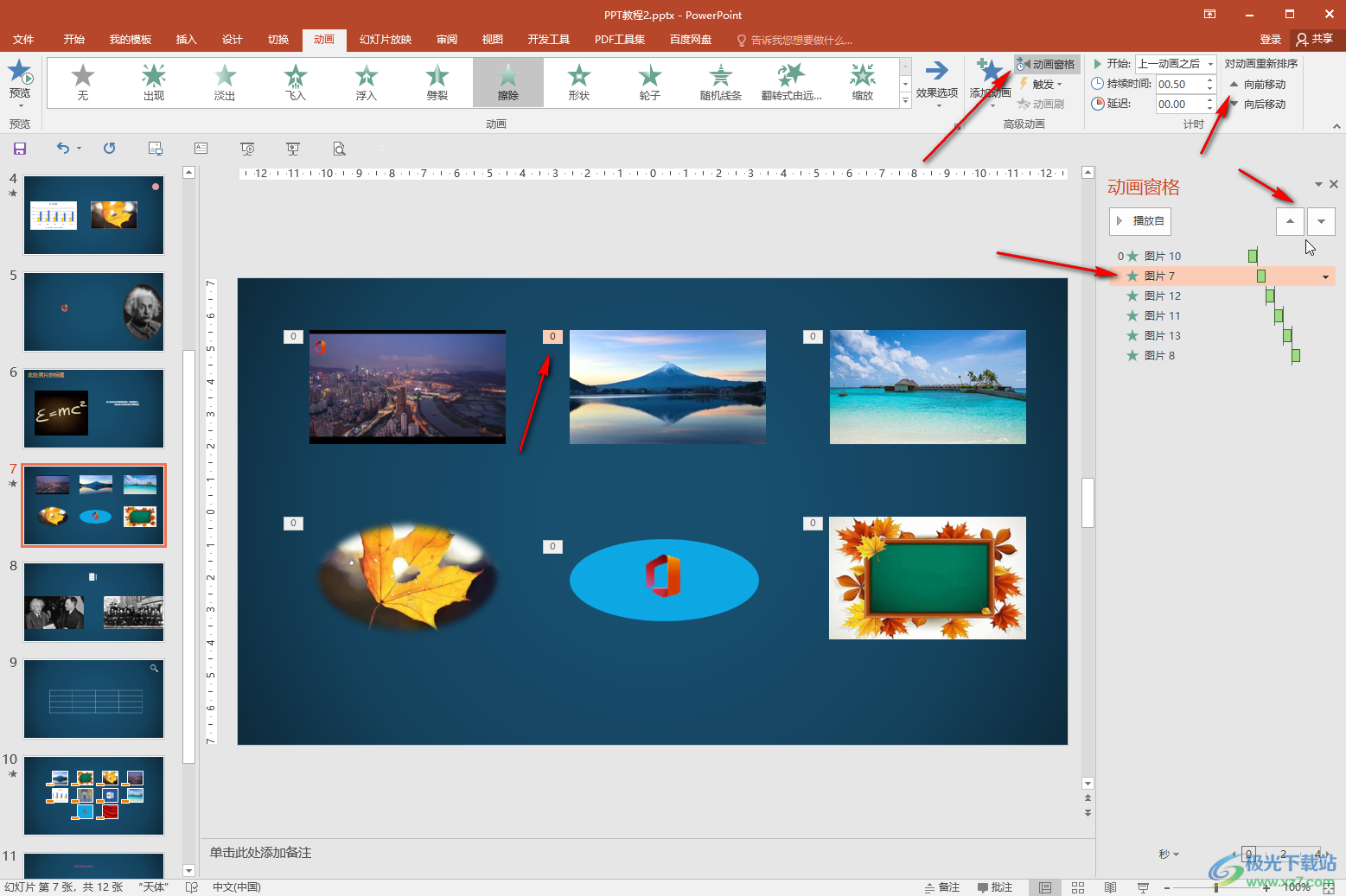Select the 擦除 (Wipe) animation effect
The width and height of the screenshot is (1346, 896).
508,83
